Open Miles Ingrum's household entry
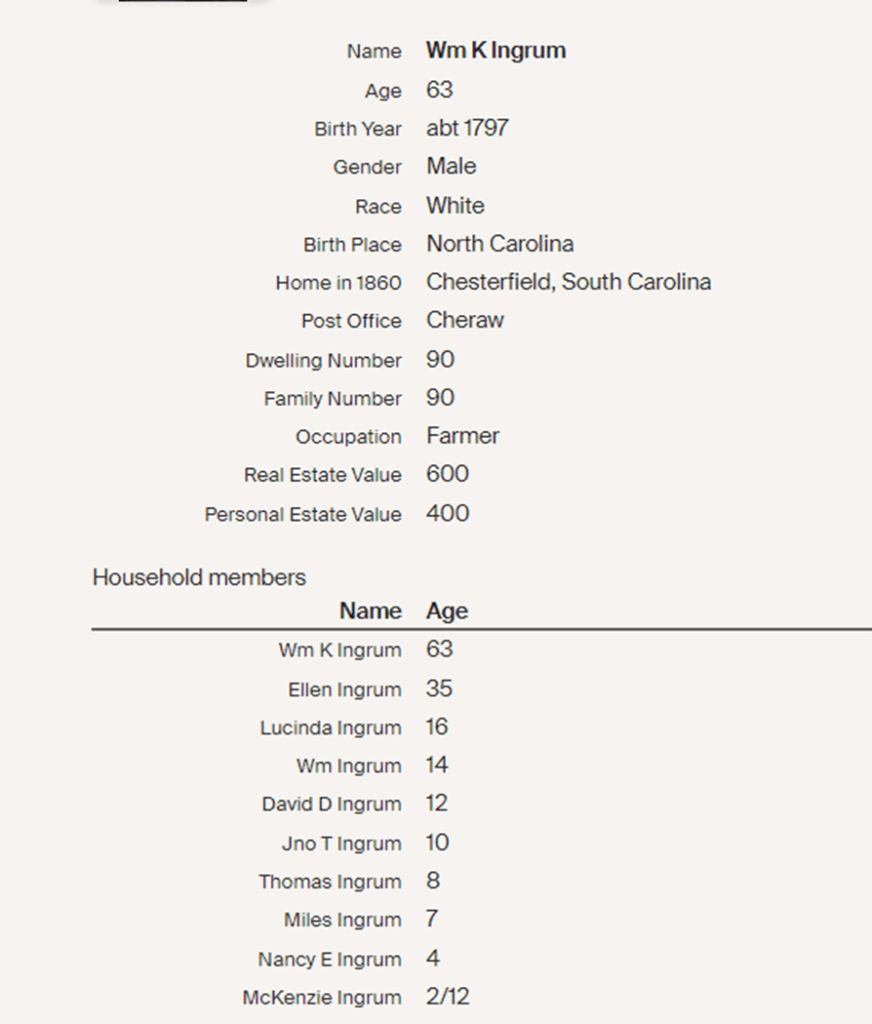Image resolution: width=872 pixels, height=1024 pixels. pyautogui.click(x=342, y=920)
